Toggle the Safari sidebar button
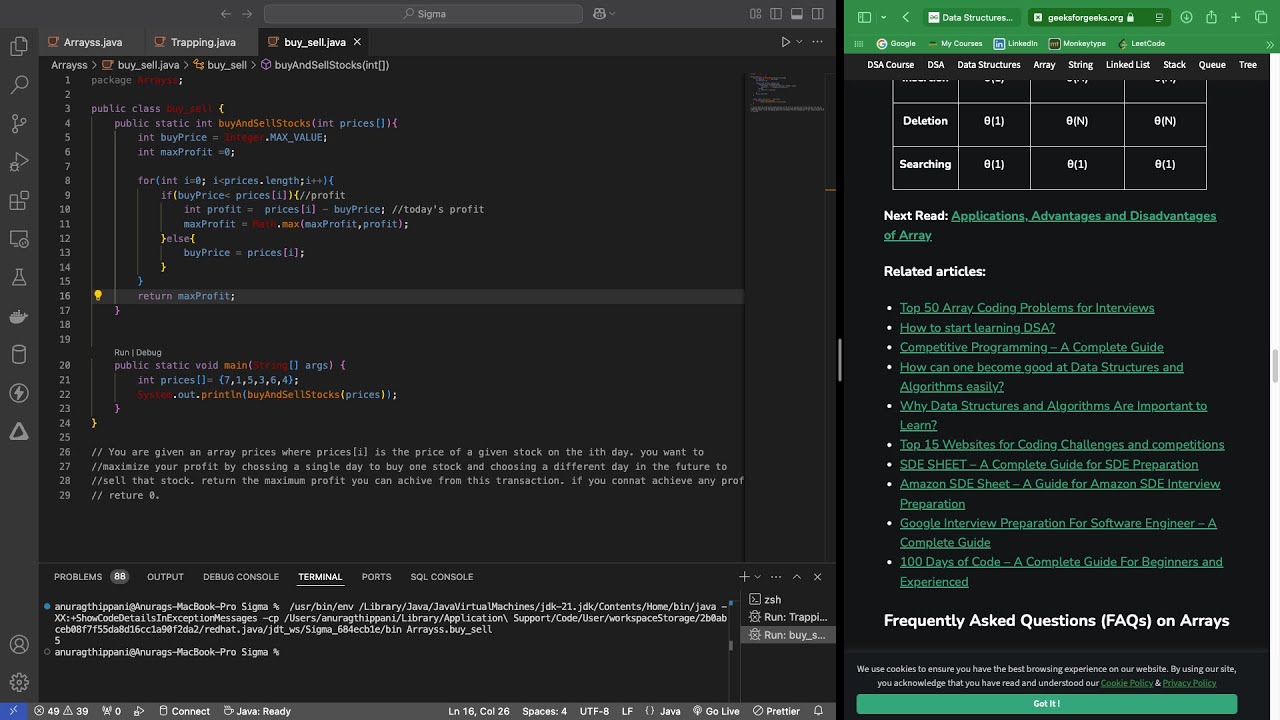1280x720 pixels. tap(864, 17)
